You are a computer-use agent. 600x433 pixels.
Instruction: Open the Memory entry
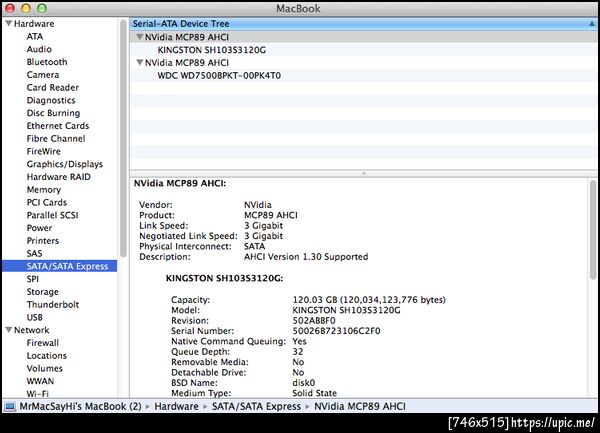(44, 190)
